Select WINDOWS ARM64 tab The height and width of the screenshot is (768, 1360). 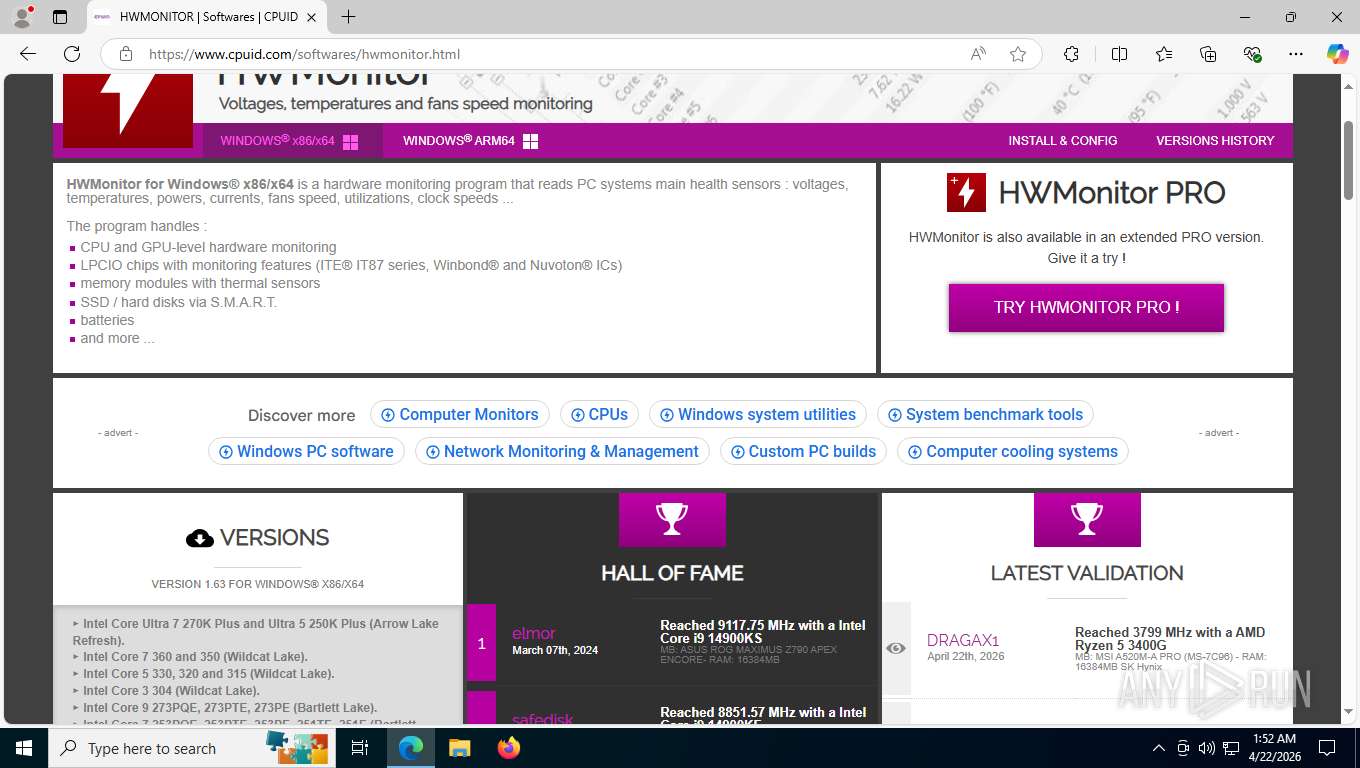pos(470,141)
